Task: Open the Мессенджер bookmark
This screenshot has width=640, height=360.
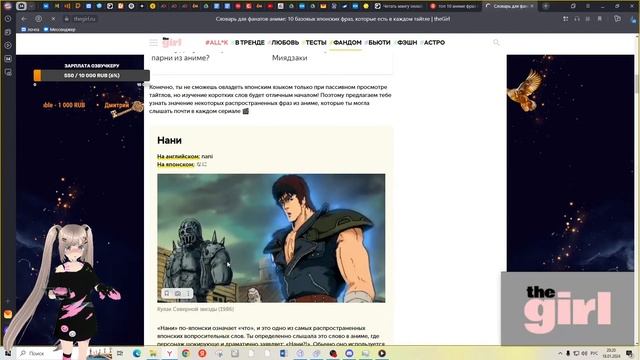Action: coord(60,29)
